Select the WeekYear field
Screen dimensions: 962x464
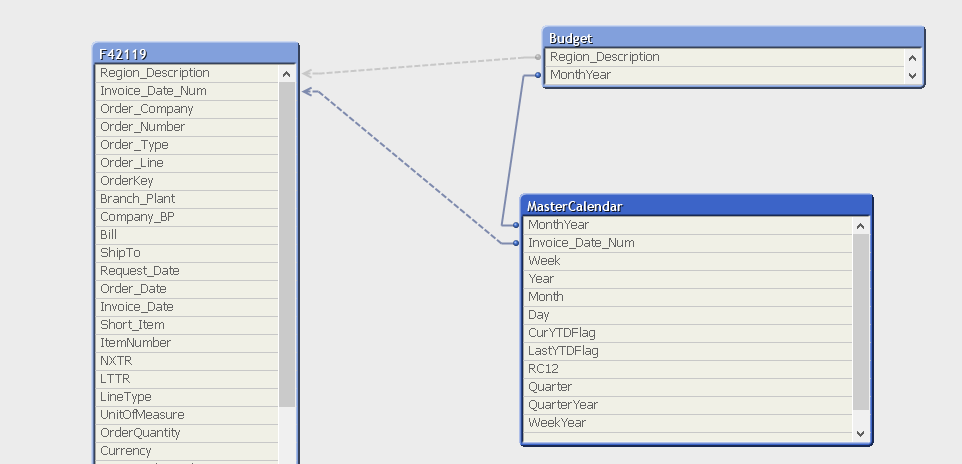pos(688,423)
